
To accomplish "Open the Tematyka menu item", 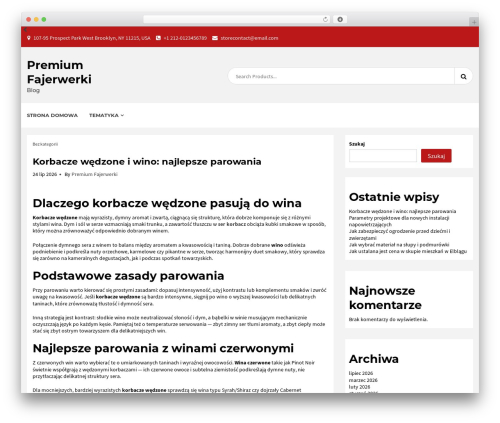I will point(104,115).
